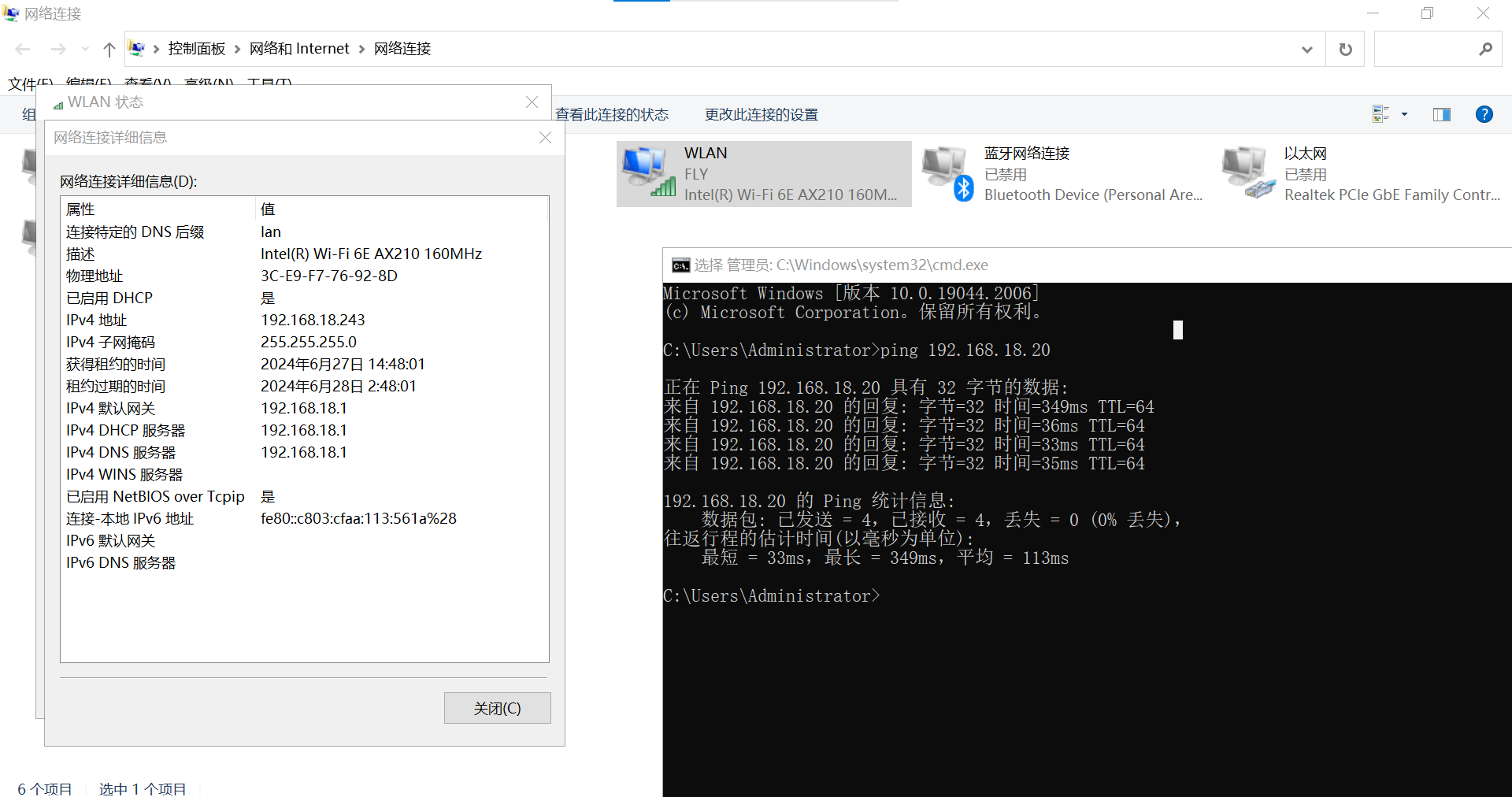Click the cmd.exe window title bar
This screenshot has height=797, width=1512.
1024,265
